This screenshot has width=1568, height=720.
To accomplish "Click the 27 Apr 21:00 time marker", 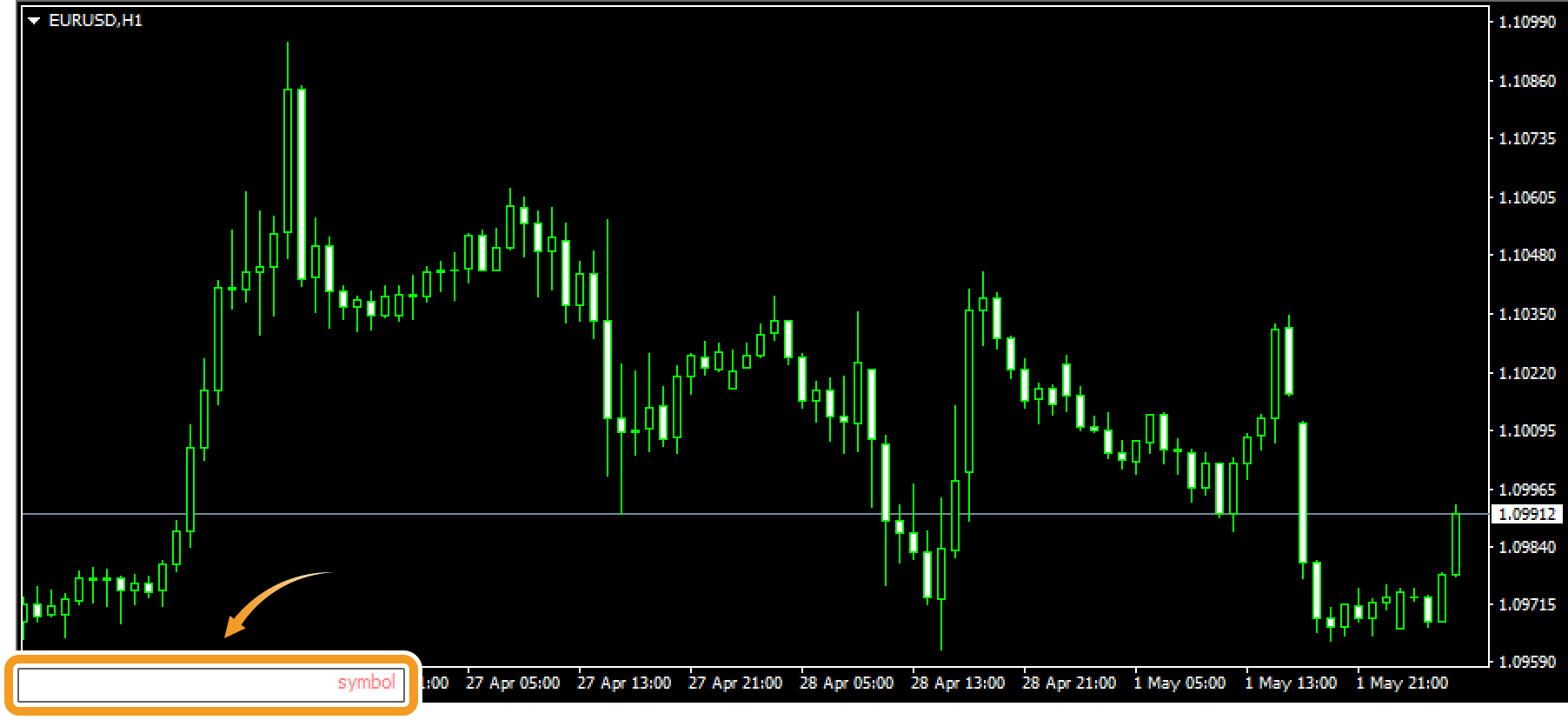I will click(735, 683).
